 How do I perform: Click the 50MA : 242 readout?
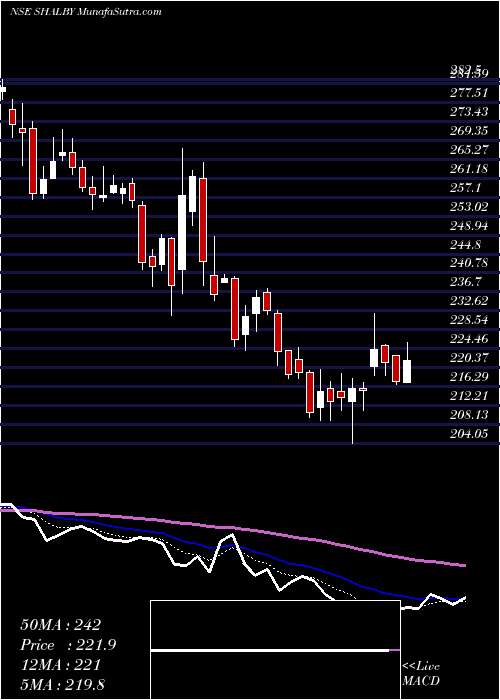coord(60,625)
